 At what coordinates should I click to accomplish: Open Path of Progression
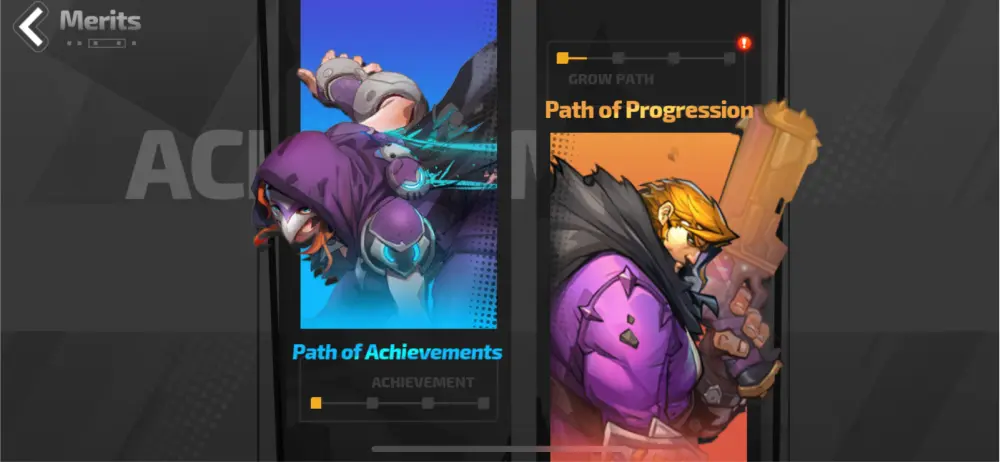pos(649,110)
